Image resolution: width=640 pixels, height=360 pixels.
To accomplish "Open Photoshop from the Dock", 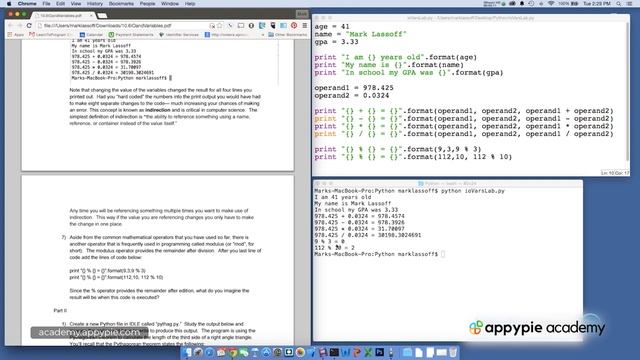I will (x=380, y=352).
